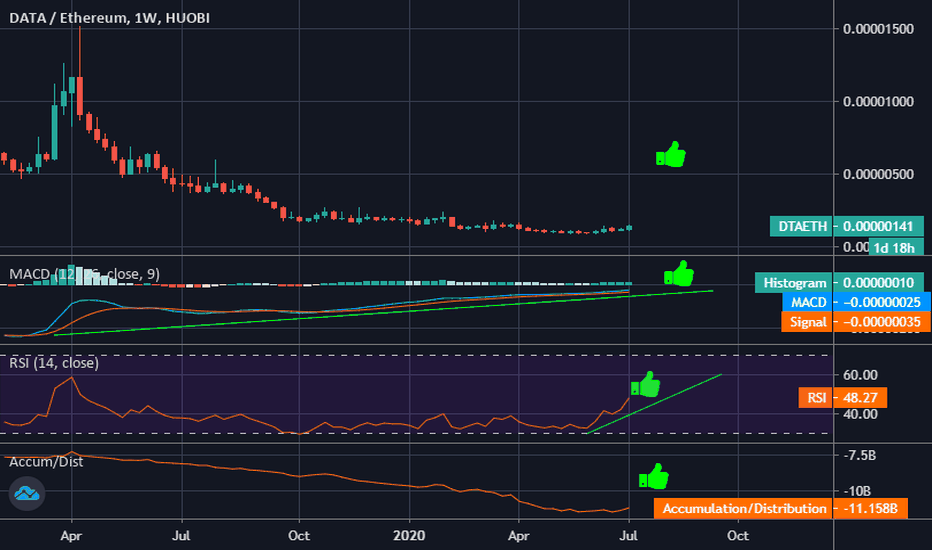Click the -10B axis level
This screenshot has width=932, height=550.
858,491
